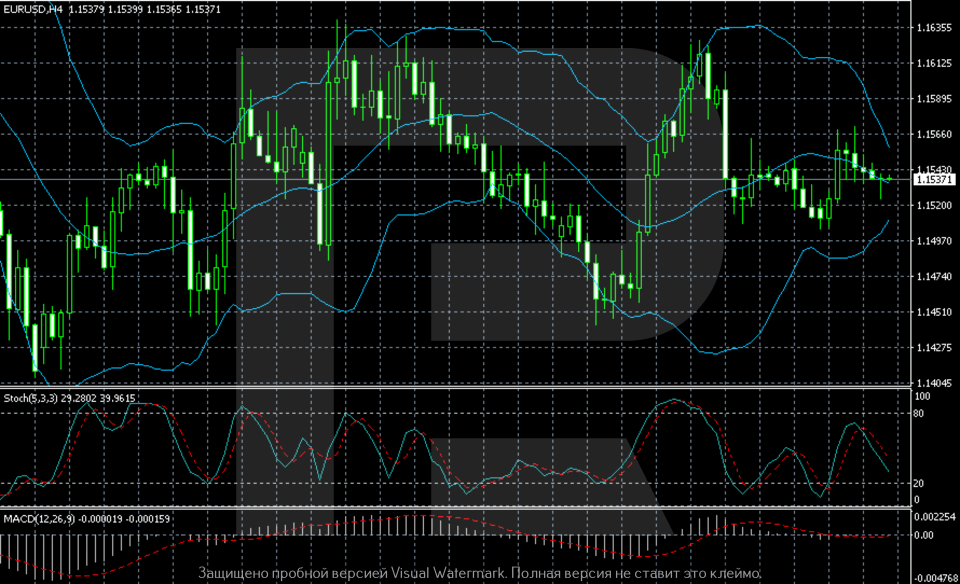Select the Stochastic 80 level label
The image size is (960, 584).
click(922, 412)
